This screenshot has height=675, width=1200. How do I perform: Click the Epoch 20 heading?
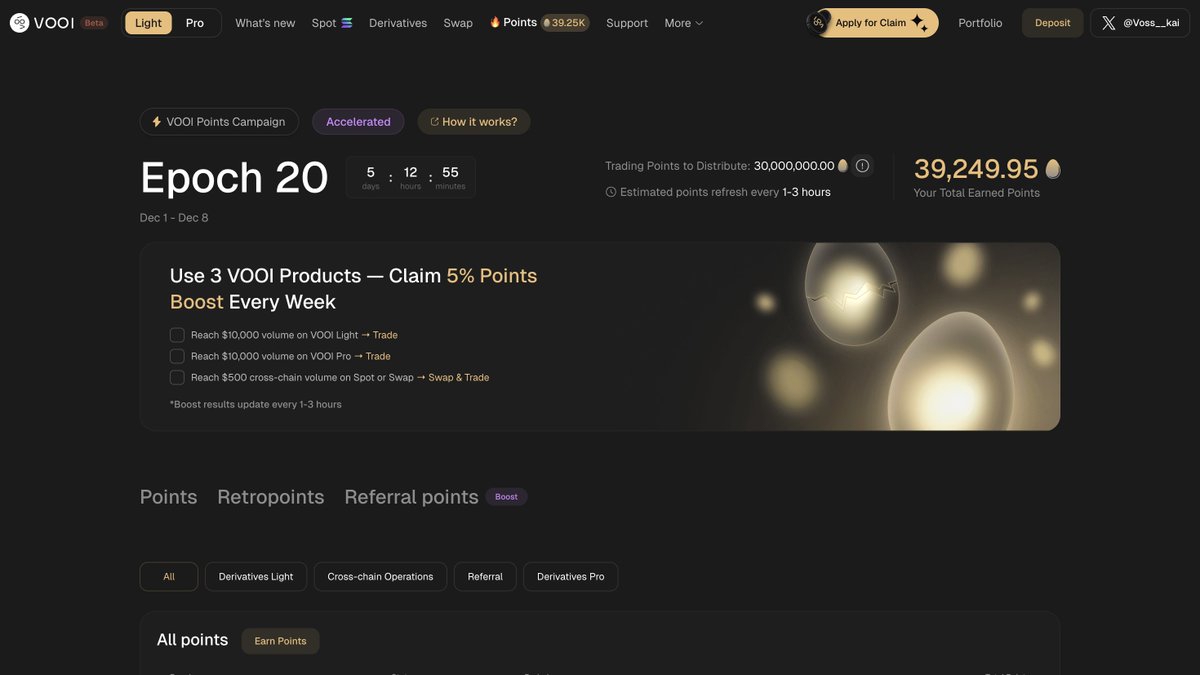234,178
